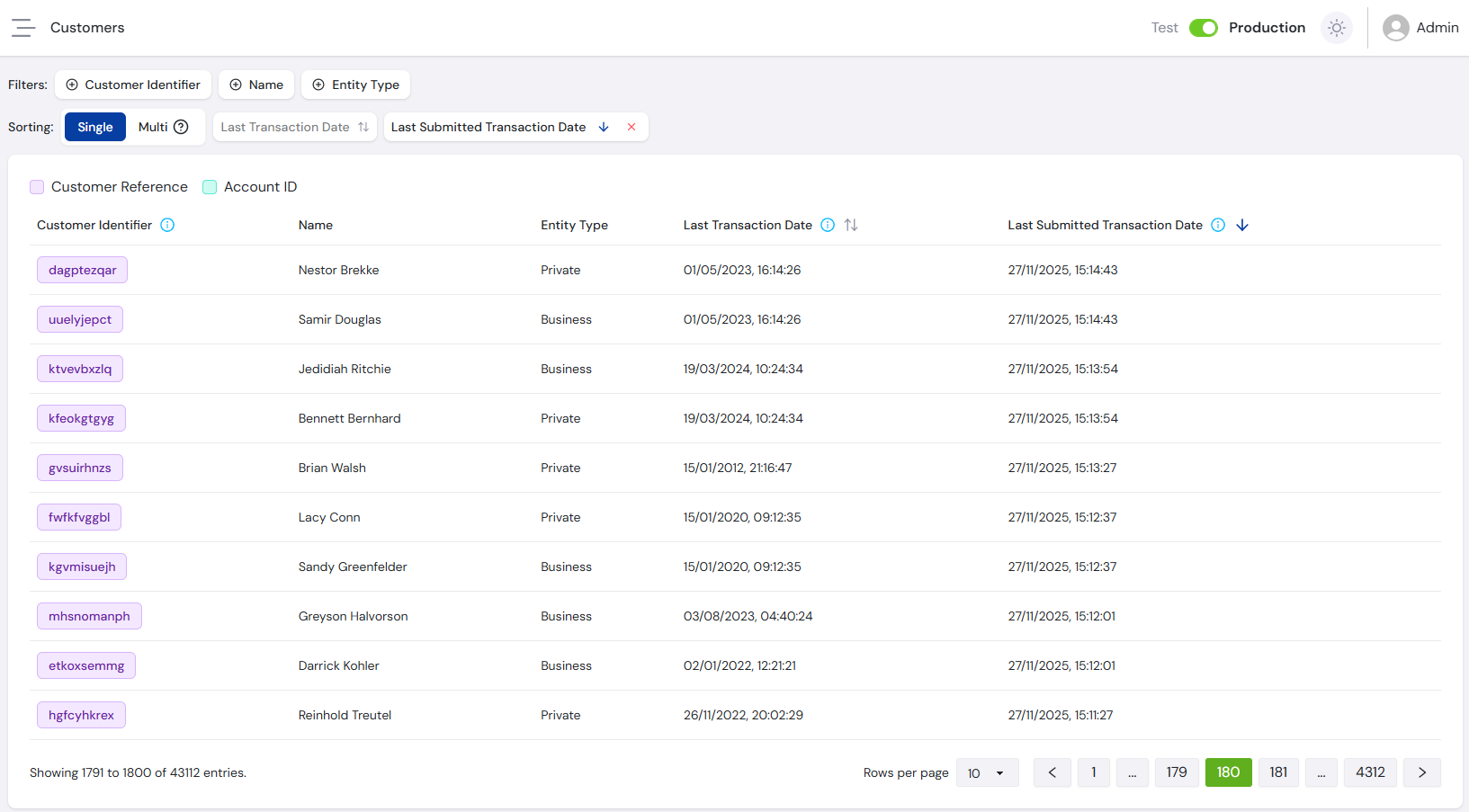Add Customer Identifier filter
This screenshot has height=812, width=1469.
(133, 85)
